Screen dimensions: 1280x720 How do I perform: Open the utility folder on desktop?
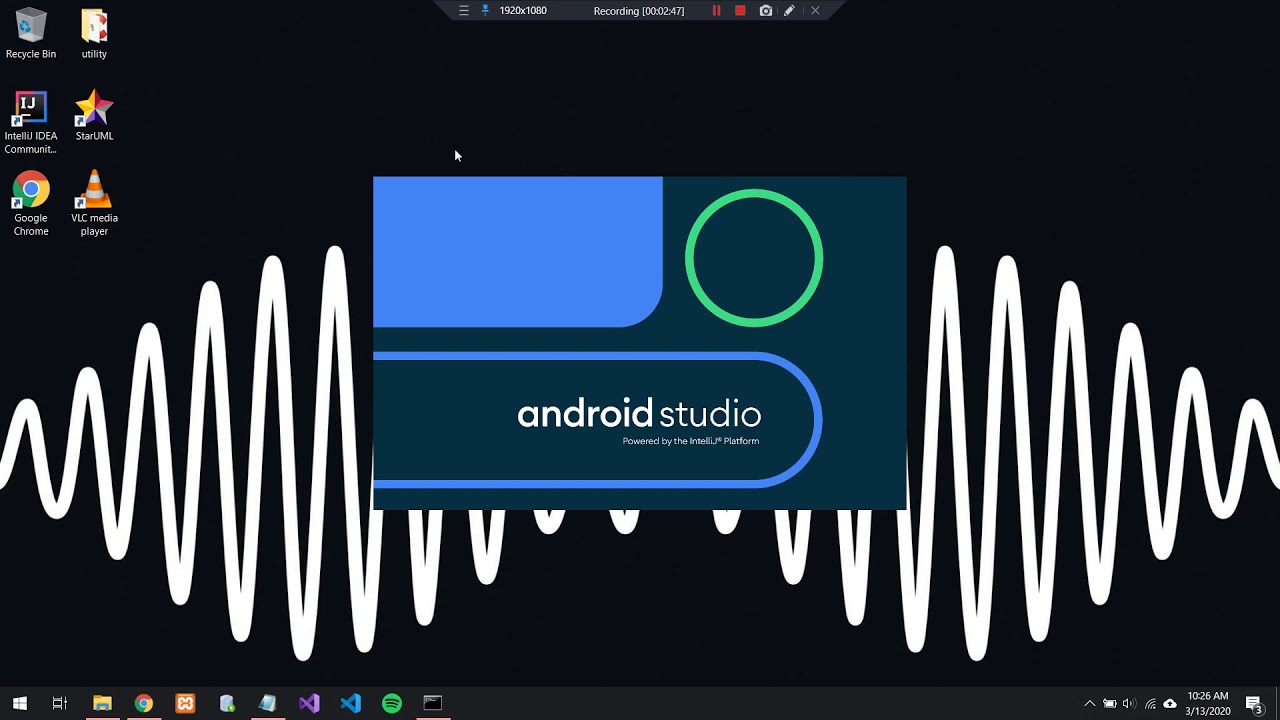tap(94, 33)
